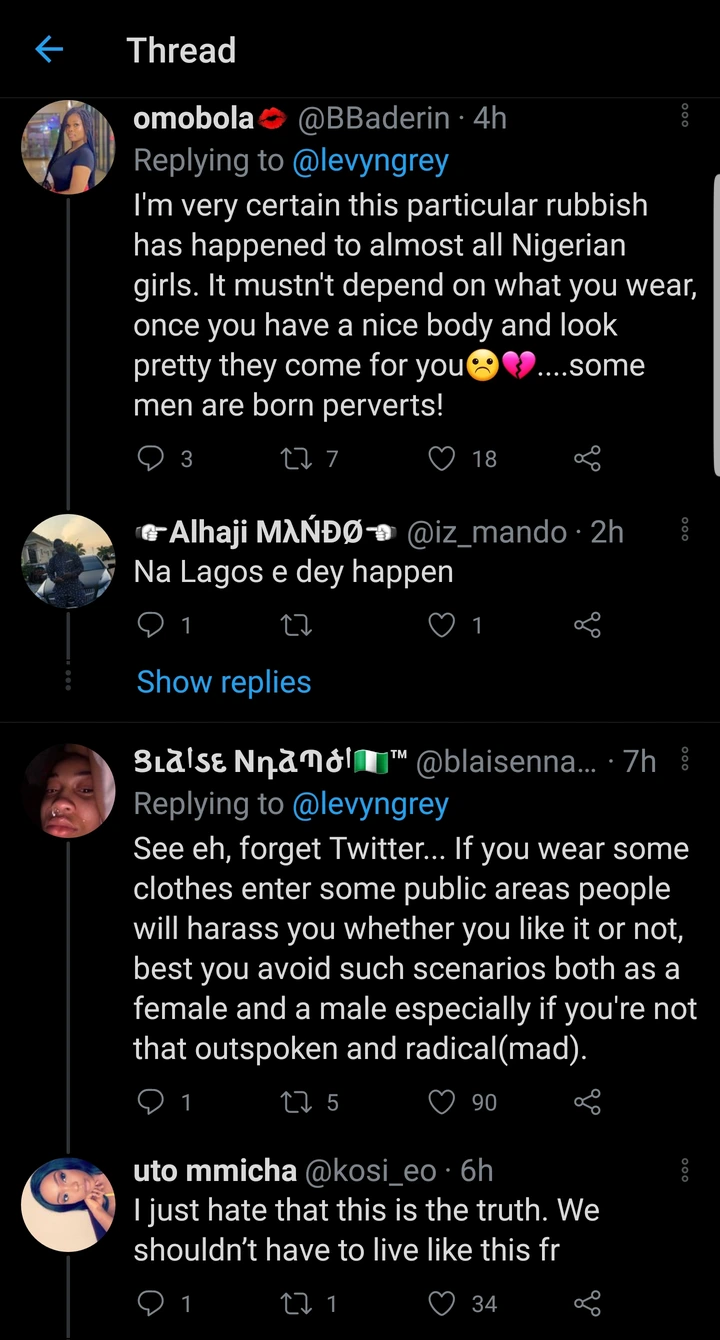720x1340 pixels.
Task: Open more options for omobola's tweet
Action: click(685, 117)
